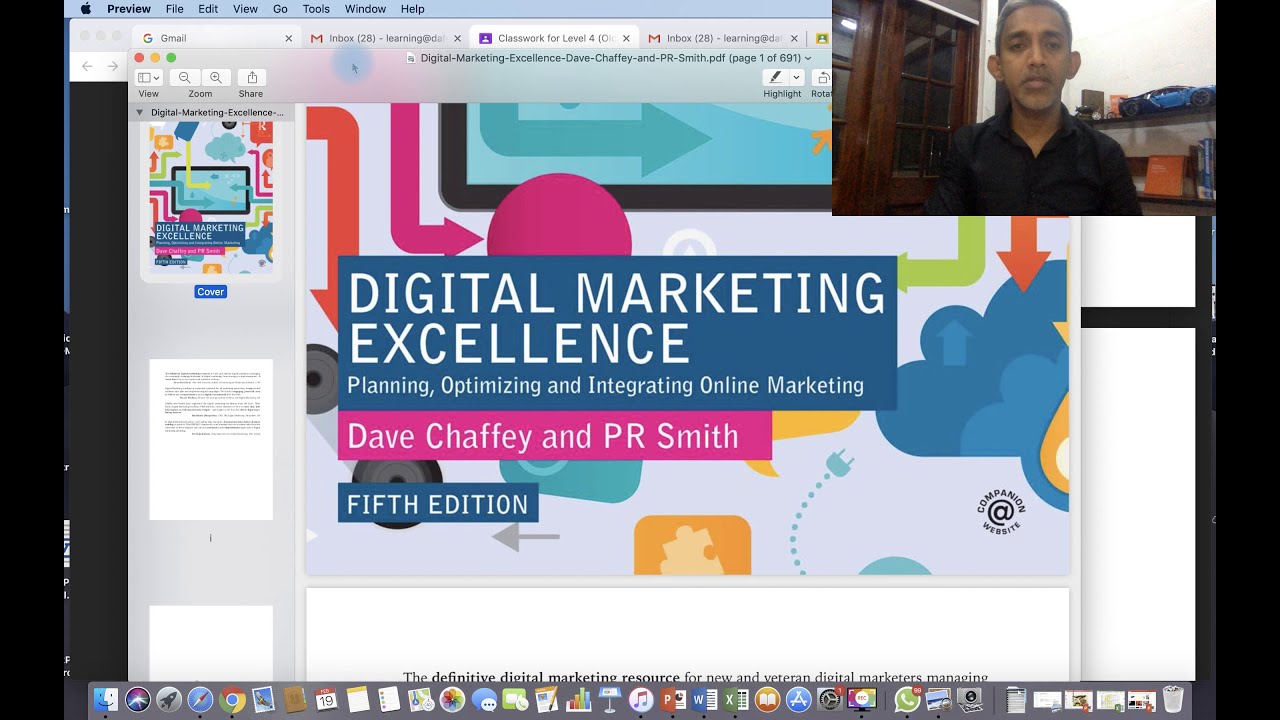Click the Rotate toolbar button
Screen dimensions: 1280x720
[x=822, y=77]
